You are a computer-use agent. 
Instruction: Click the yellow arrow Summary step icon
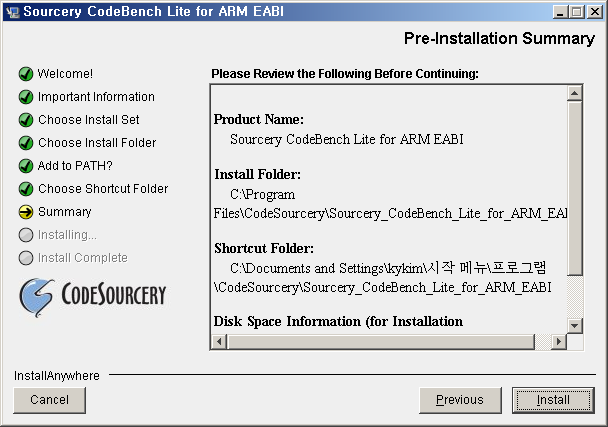(x=26, y=212)
